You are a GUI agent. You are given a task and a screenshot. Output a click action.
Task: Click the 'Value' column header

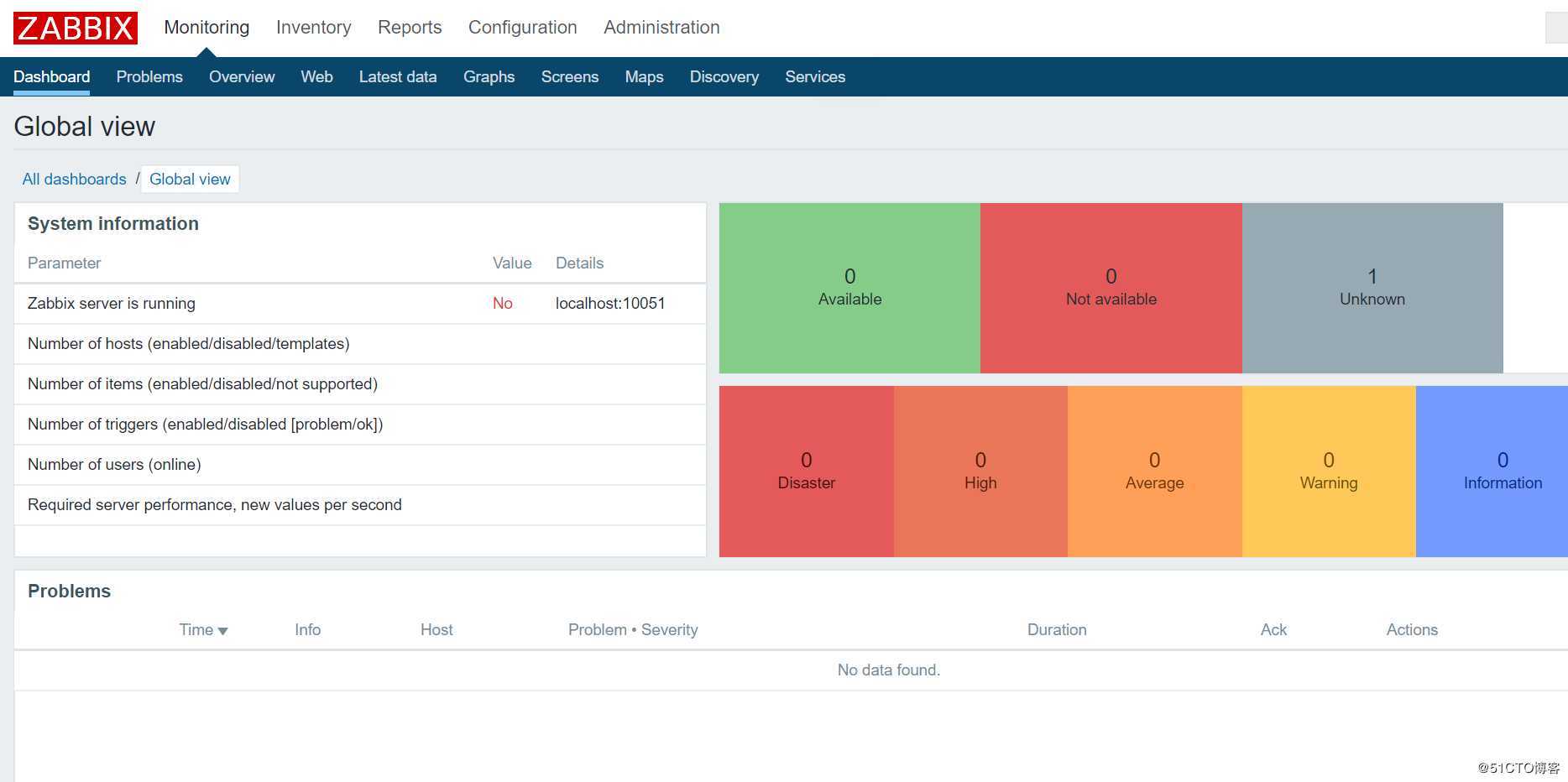pos(512,263)
